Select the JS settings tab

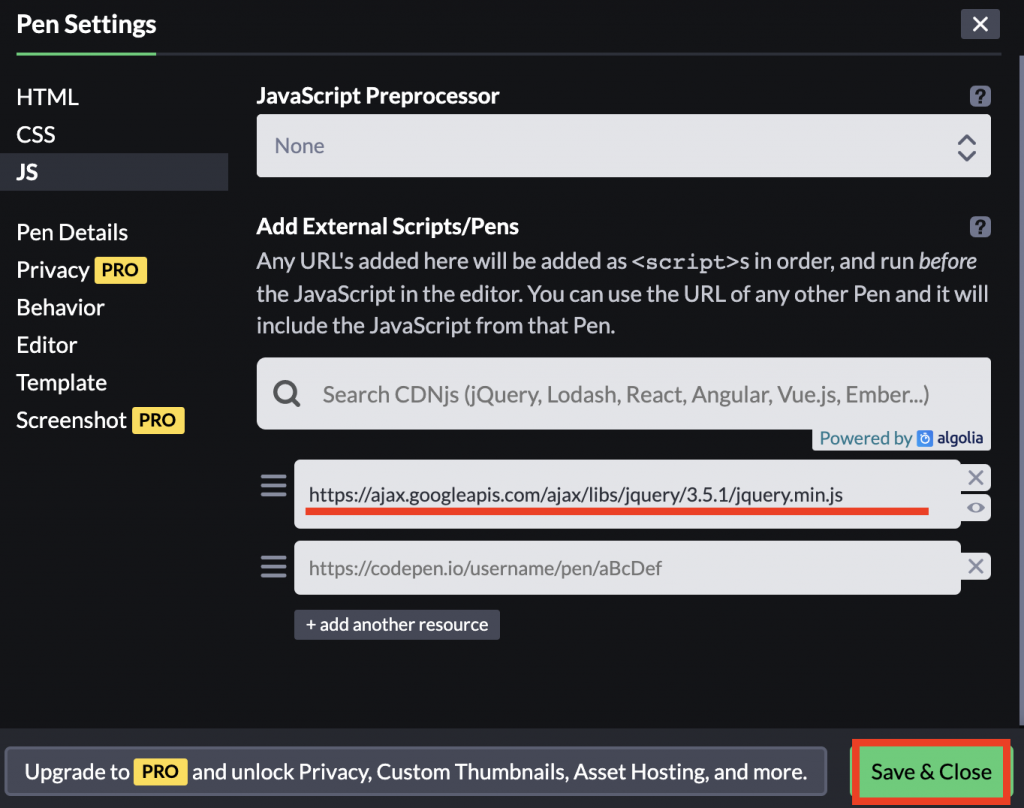click(114, 172)
